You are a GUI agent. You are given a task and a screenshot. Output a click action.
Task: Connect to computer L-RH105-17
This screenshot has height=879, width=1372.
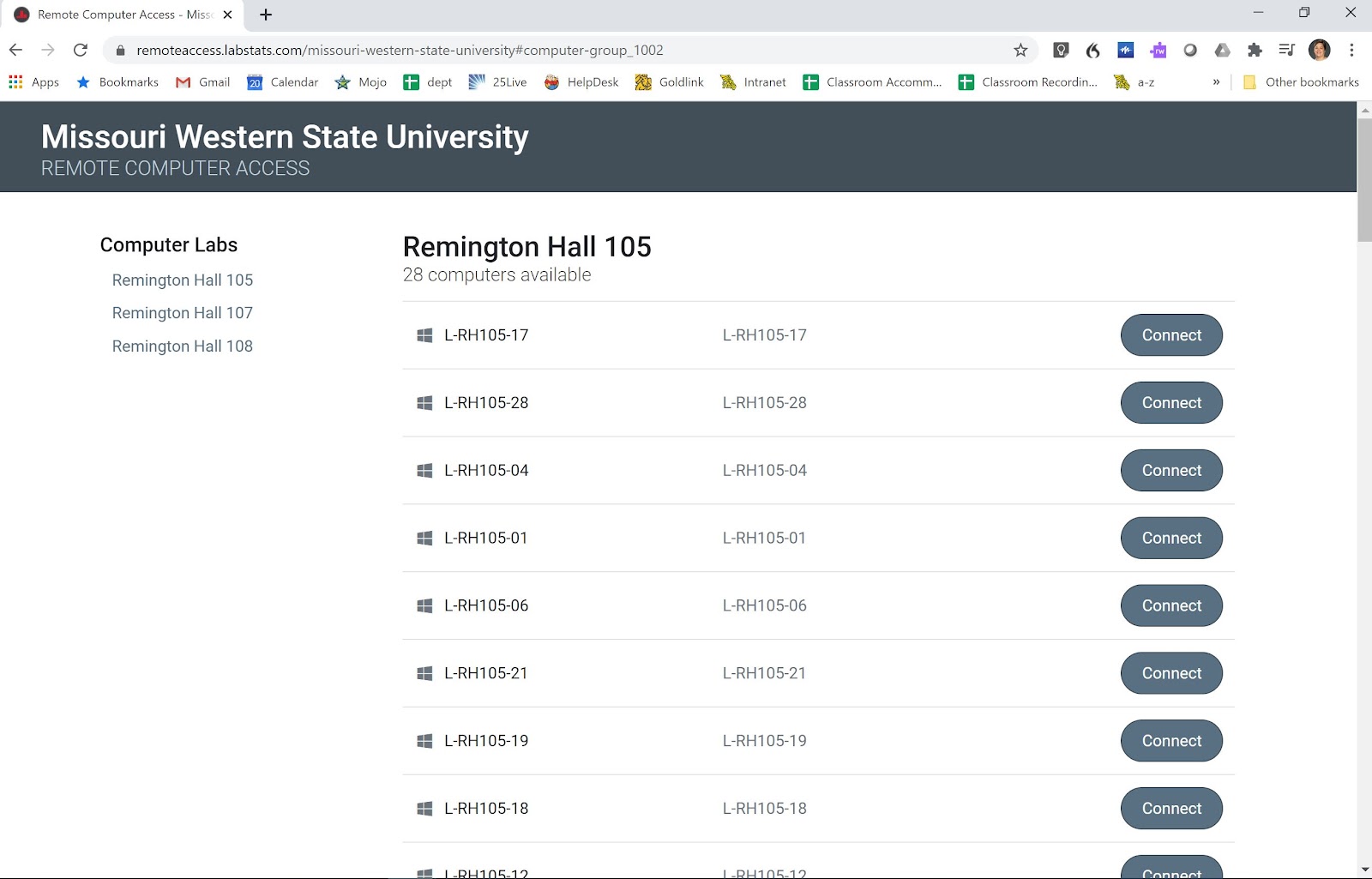click(x=1171, y=335)
